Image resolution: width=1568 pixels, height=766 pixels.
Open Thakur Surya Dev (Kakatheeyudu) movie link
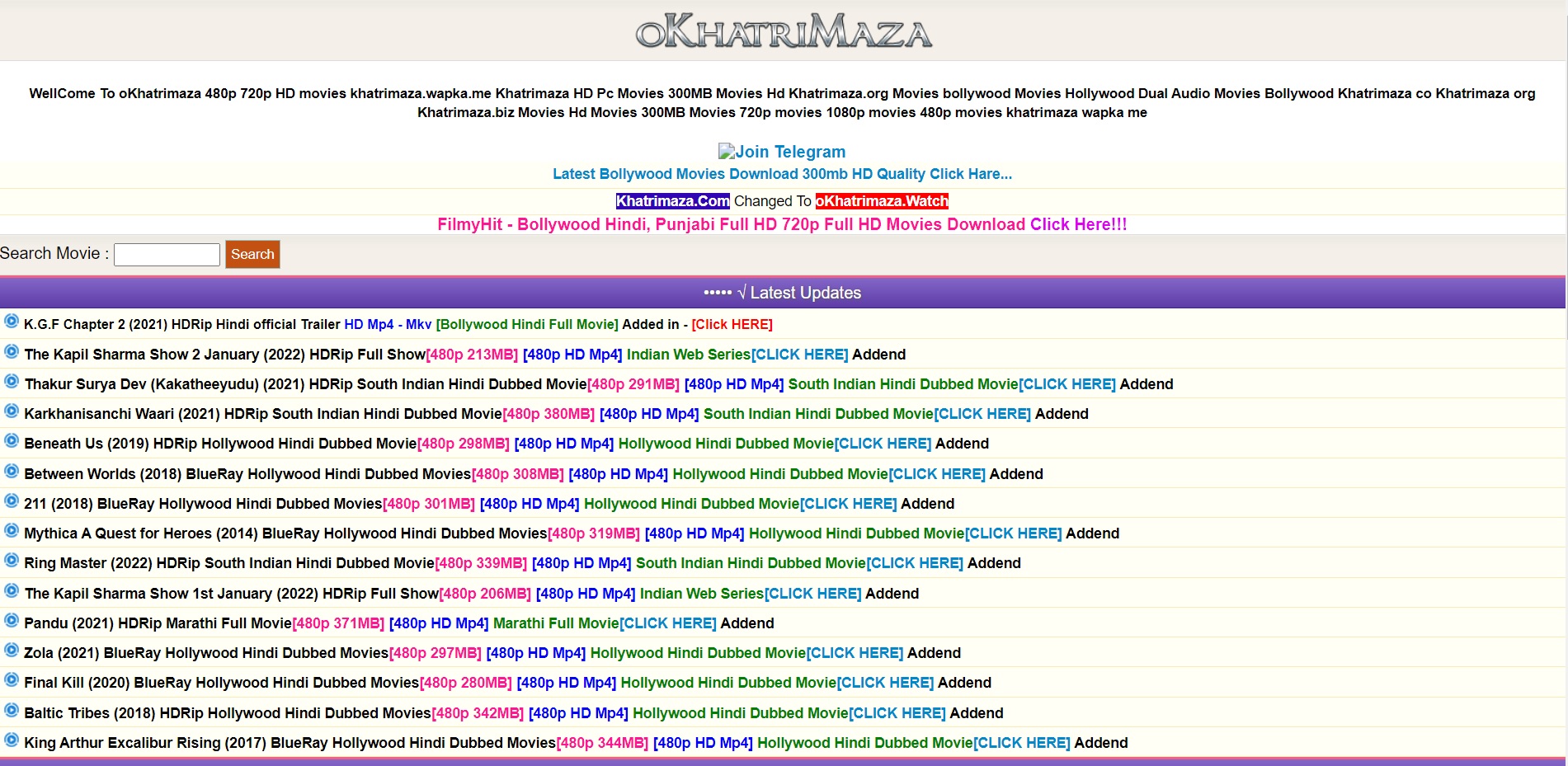tap(305, 384)
